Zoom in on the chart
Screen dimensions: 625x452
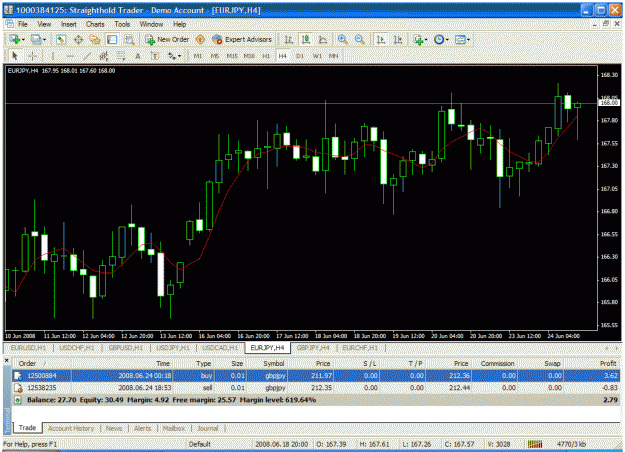[x=342, y=39]
